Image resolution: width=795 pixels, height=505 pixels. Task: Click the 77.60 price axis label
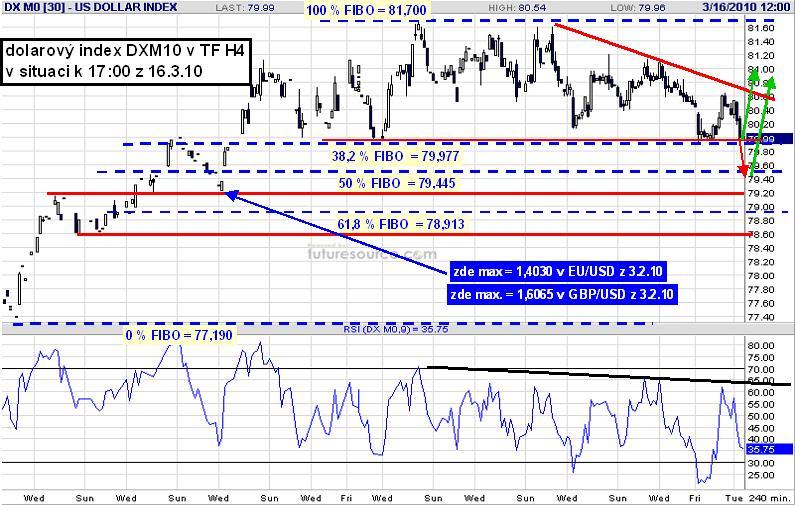click(761, 303)
